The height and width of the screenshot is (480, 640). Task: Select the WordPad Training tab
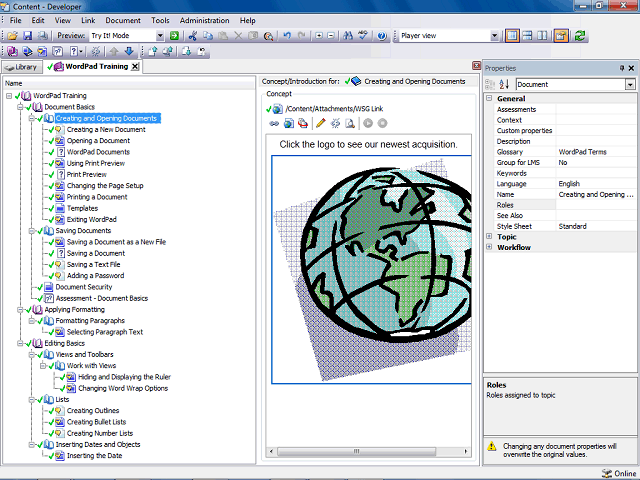point(92,67)
